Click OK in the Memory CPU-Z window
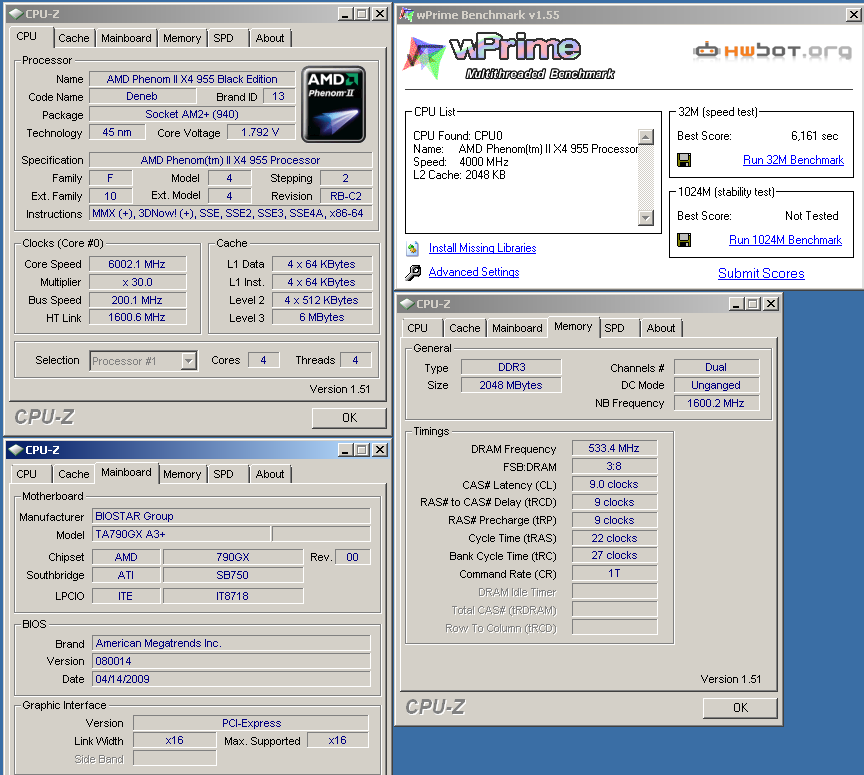 [x=740, y=708]
